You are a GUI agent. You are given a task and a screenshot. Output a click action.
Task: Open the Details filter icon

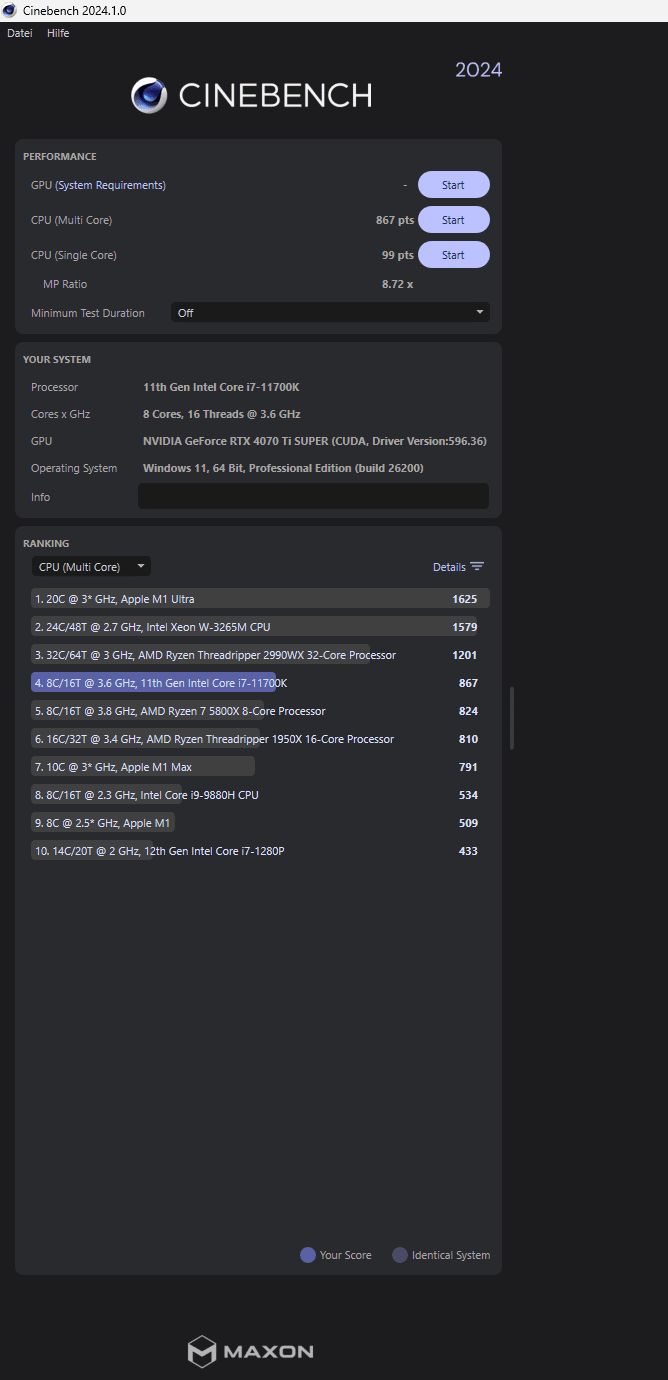pyautogui.click(x=477, y=567)
